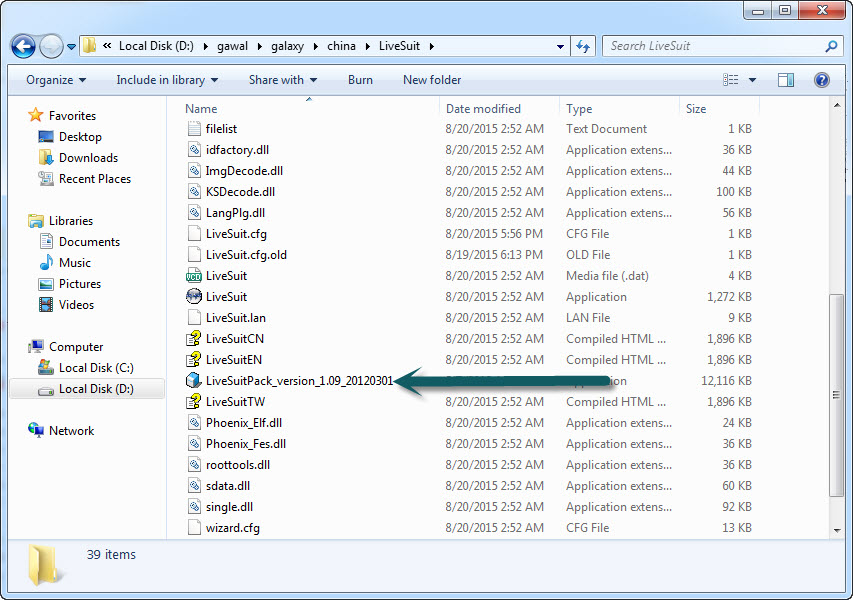
Task: Select the Phoenix_Fes.dll file icon
Action: [194, 444]
